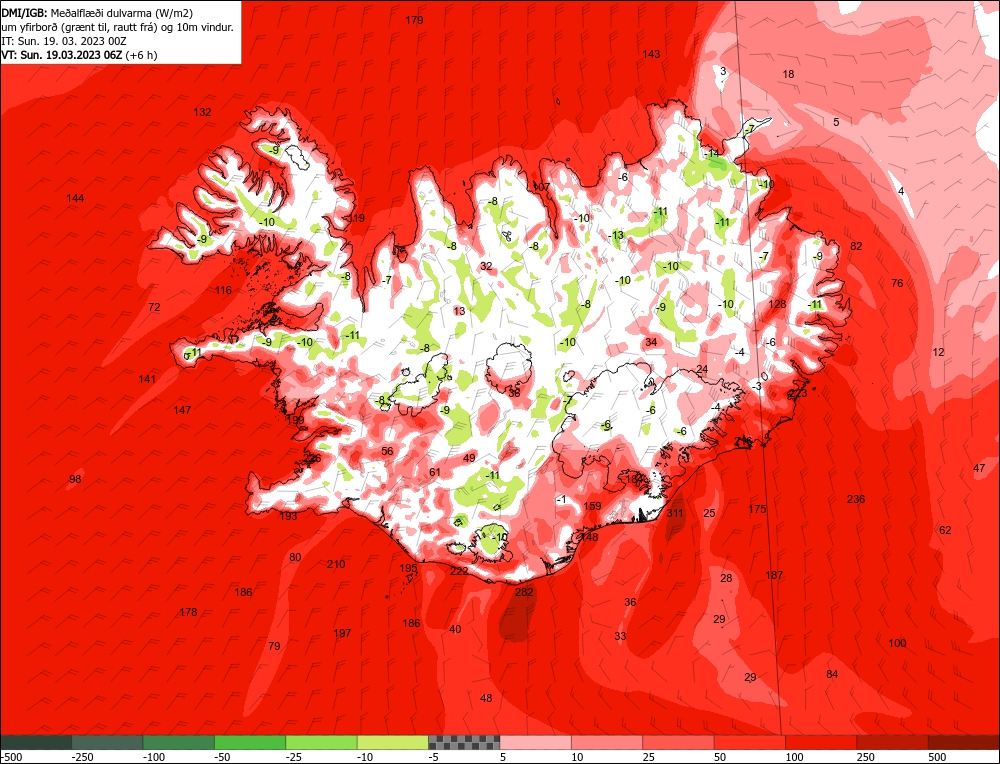This screenshot has width=1000, height=764.
Task: Click legend tick label '250'
Action: (x=866, y=757)
